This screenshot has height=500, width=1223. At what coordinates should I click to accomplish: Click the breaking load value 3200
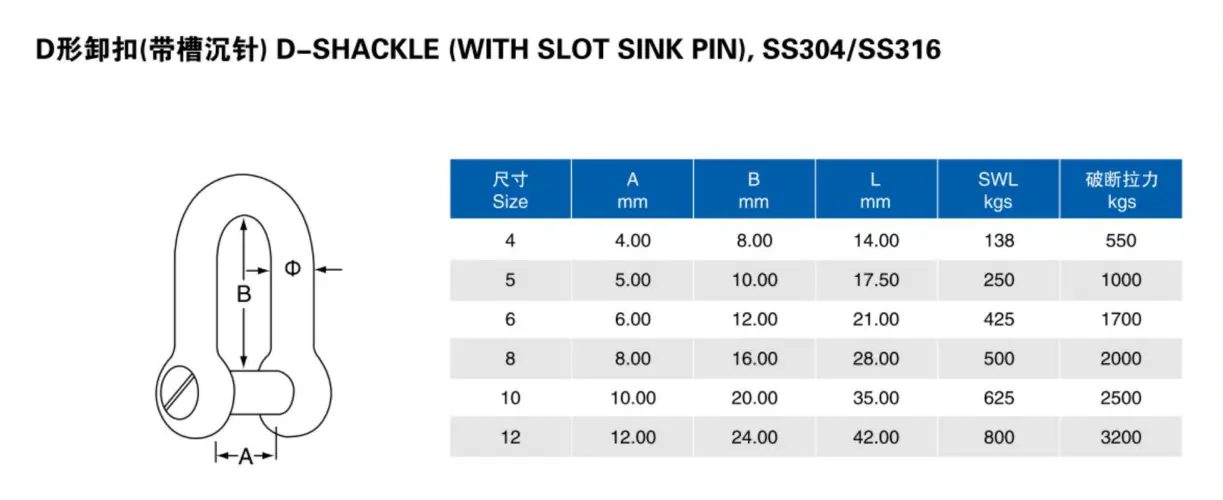click(1121, 437)
